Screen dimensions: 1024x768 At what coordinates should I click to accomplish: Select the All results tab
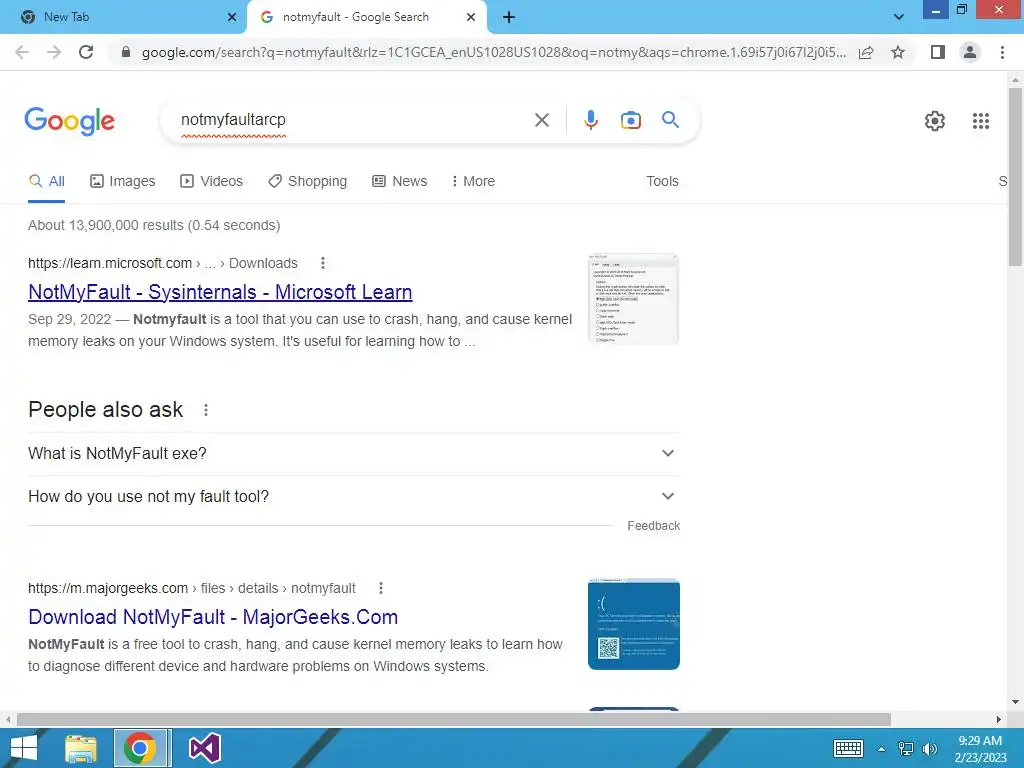click(x=46, y=182)
